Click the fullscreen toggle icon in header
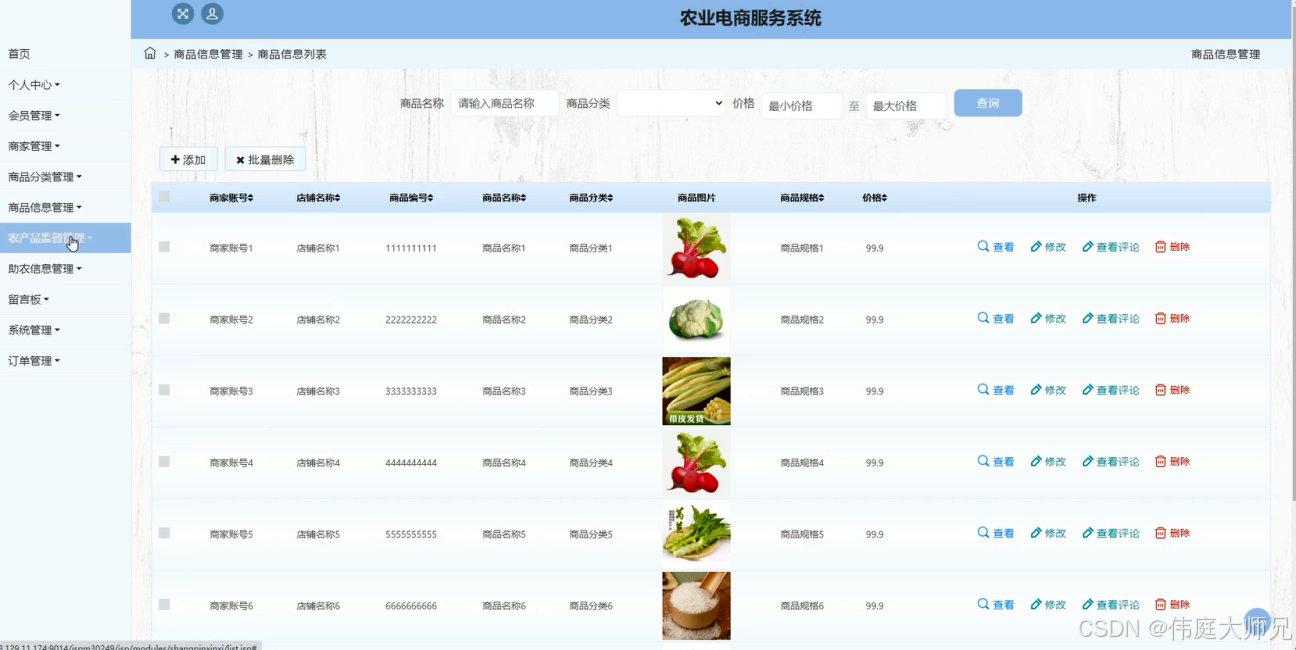Screen dimensions: 1296x650 (182, 14)
